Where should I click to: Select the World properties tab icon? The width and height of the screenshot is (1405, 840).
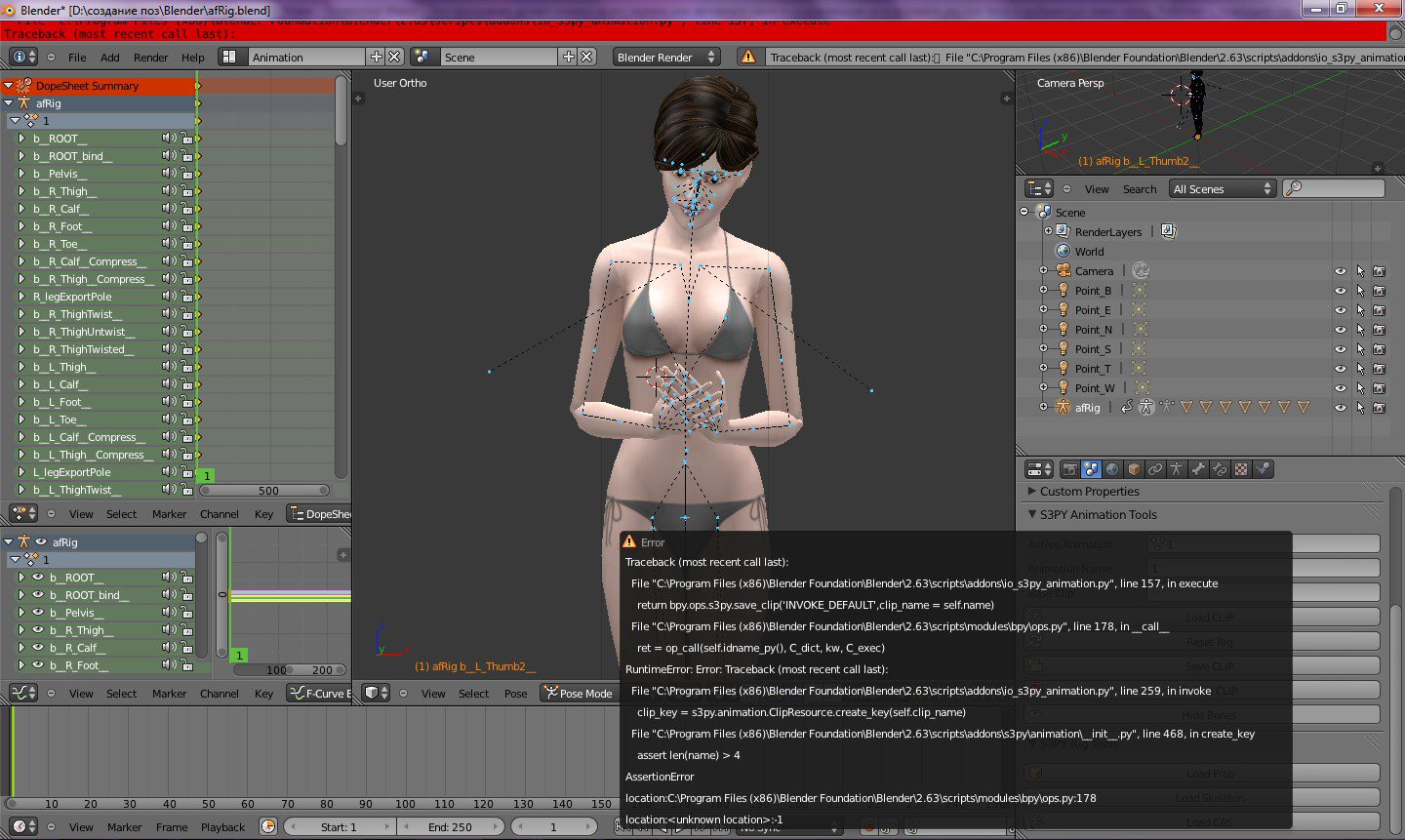[1112, 469]
